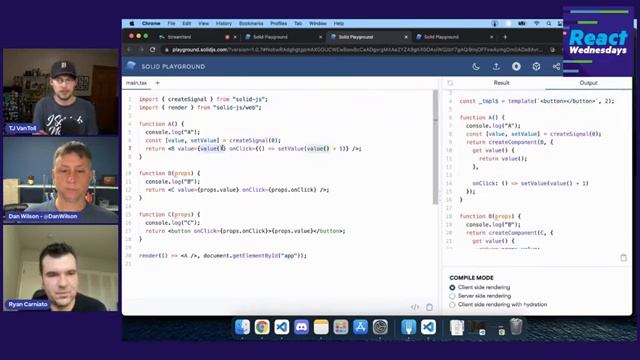Close the active Solid Playground browser tab
The width and height of the screenshot is (640, 360).
click(406, 37)
